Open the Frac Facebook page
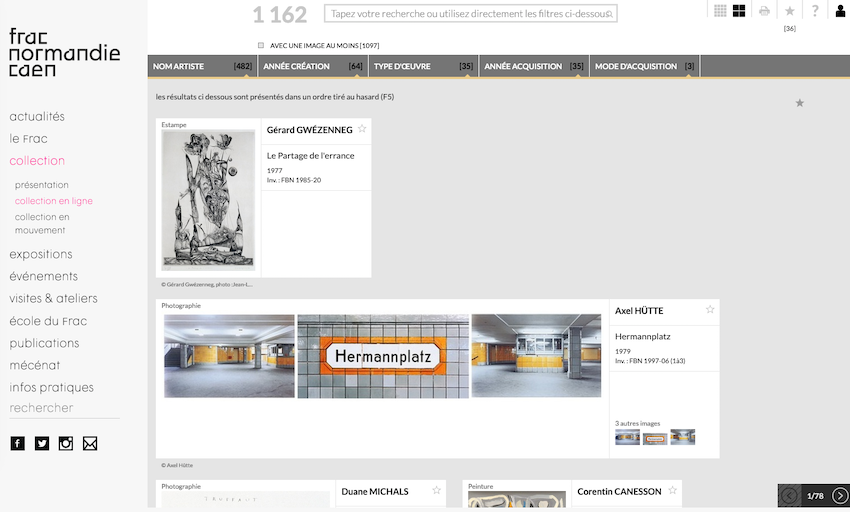Viewport: 850px width, 512px height. click(17, 443)
